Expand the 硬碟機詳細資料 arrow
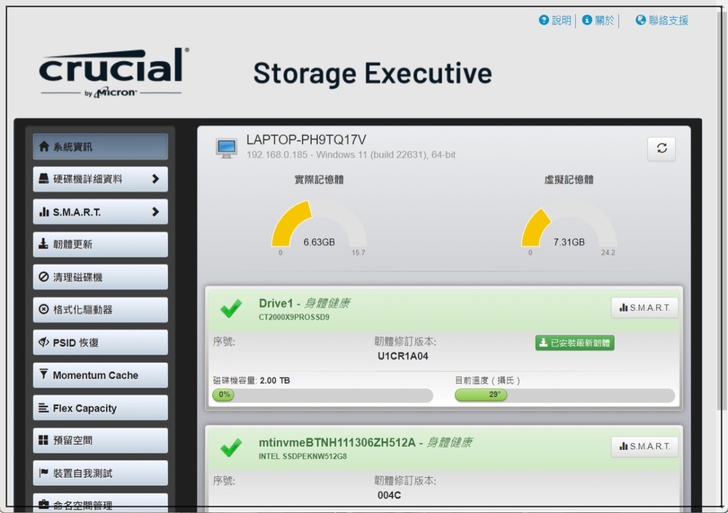Screen dimensions: 728x513 point(155,179)
